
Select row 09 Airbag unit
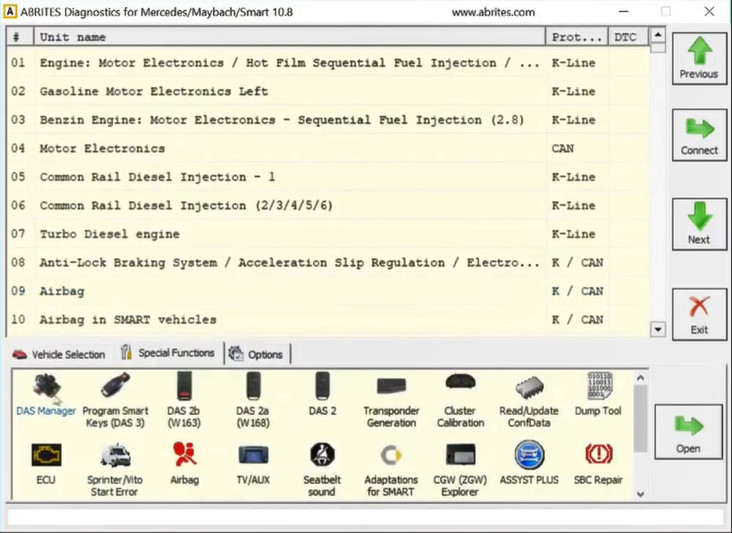(x=328, y=291)
